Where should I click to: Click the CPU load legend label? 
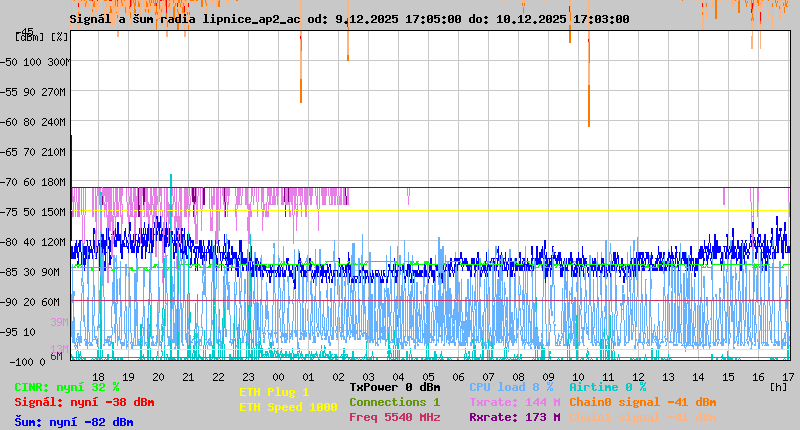click(510, 387)
